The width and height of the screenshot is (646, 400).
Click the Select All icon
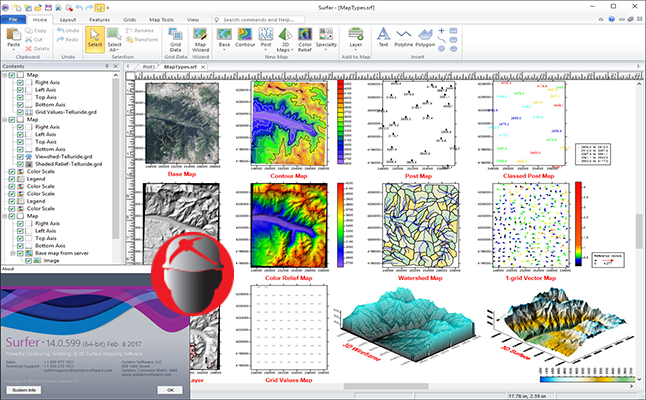tap(114, 34)
